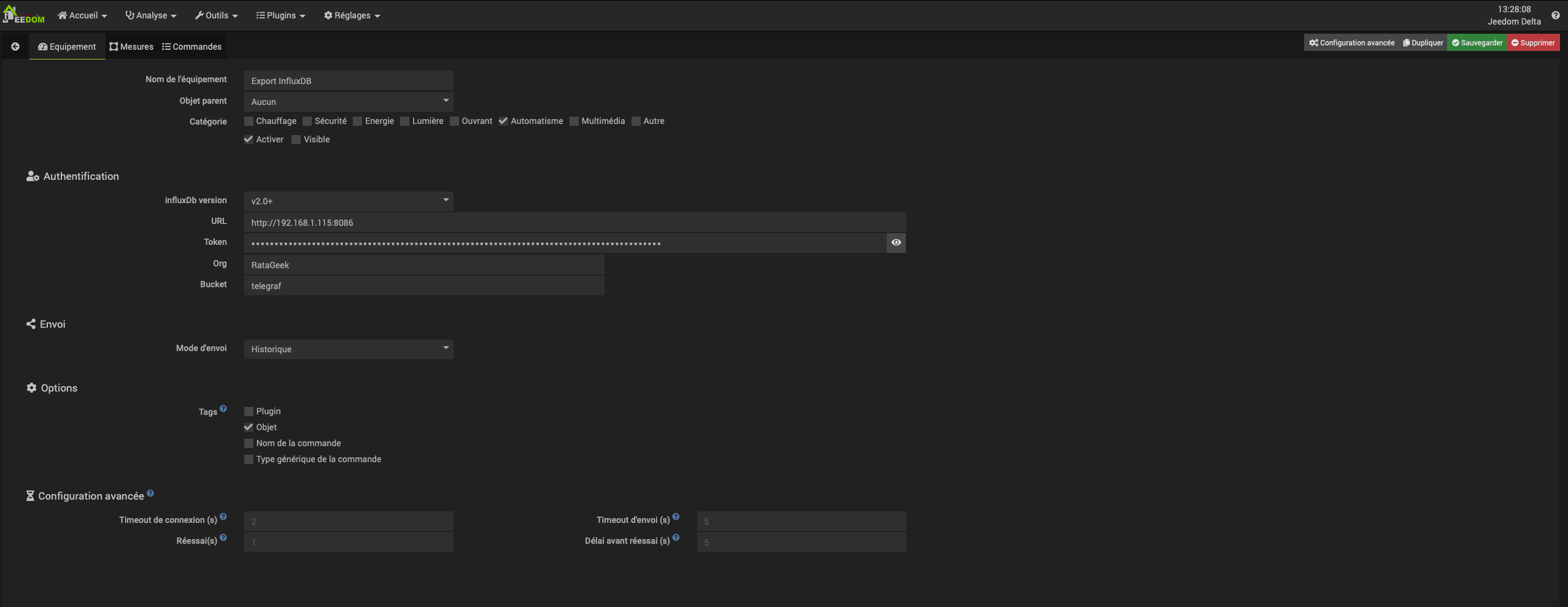
Task: Click help icon for Timeout de connexion
Action: pos(223,517)
